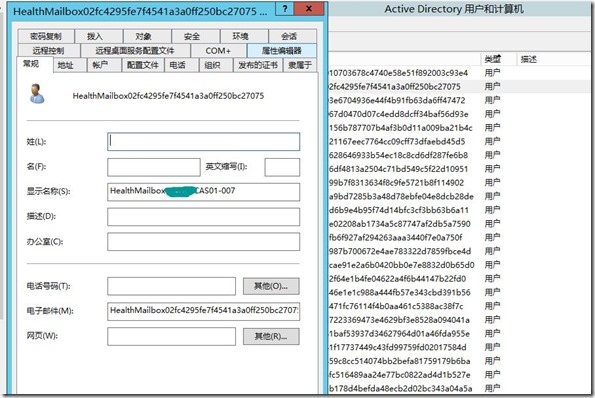Click the 办公室(C) input field
The image size is (595, 398).
click(203, 242)
